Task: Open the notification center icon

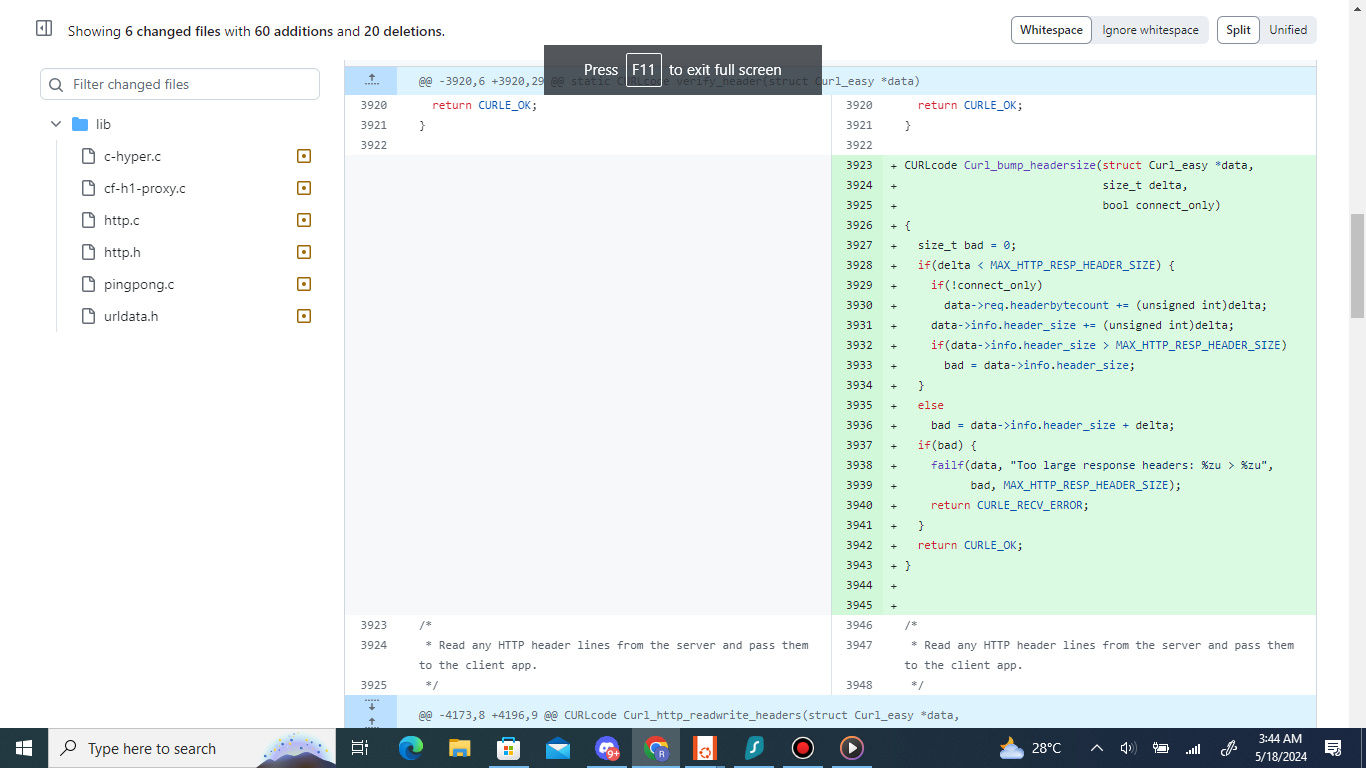Action: point(1332,748)
